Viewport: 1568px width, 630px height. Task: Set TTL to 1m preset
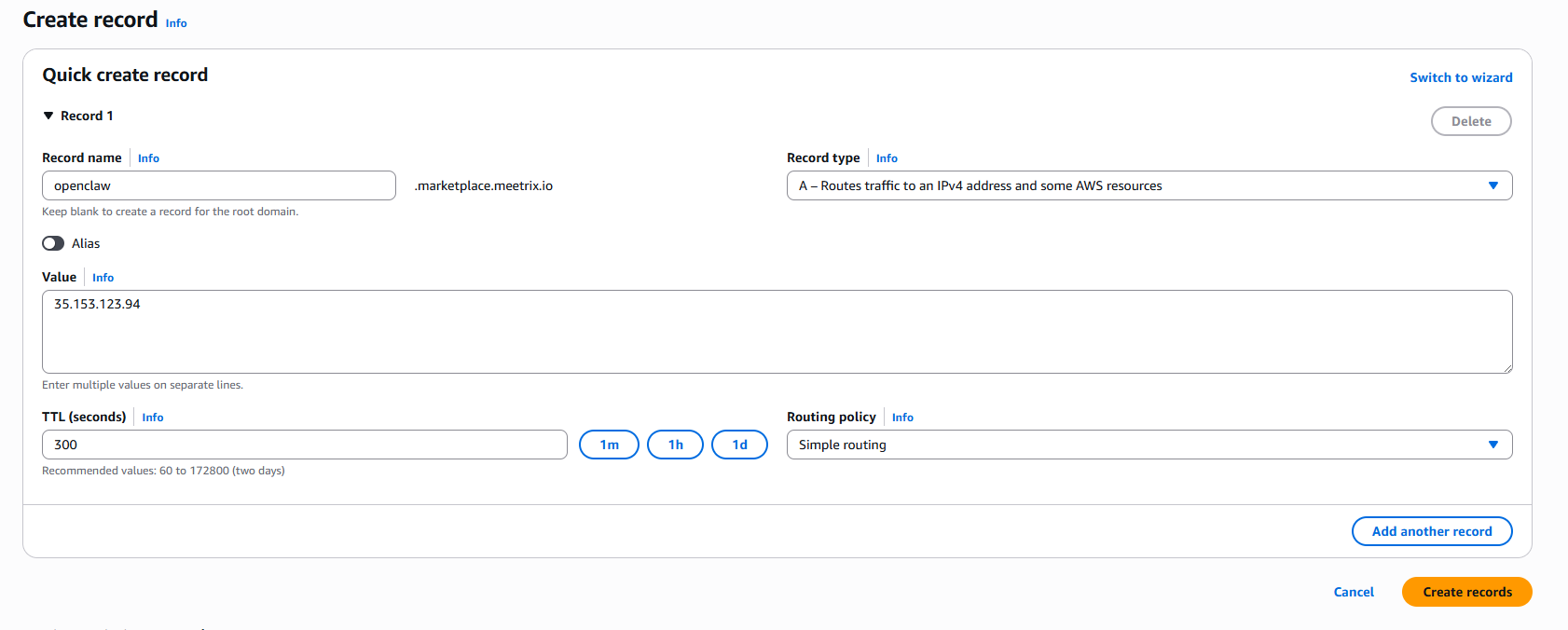click(609, 445)
